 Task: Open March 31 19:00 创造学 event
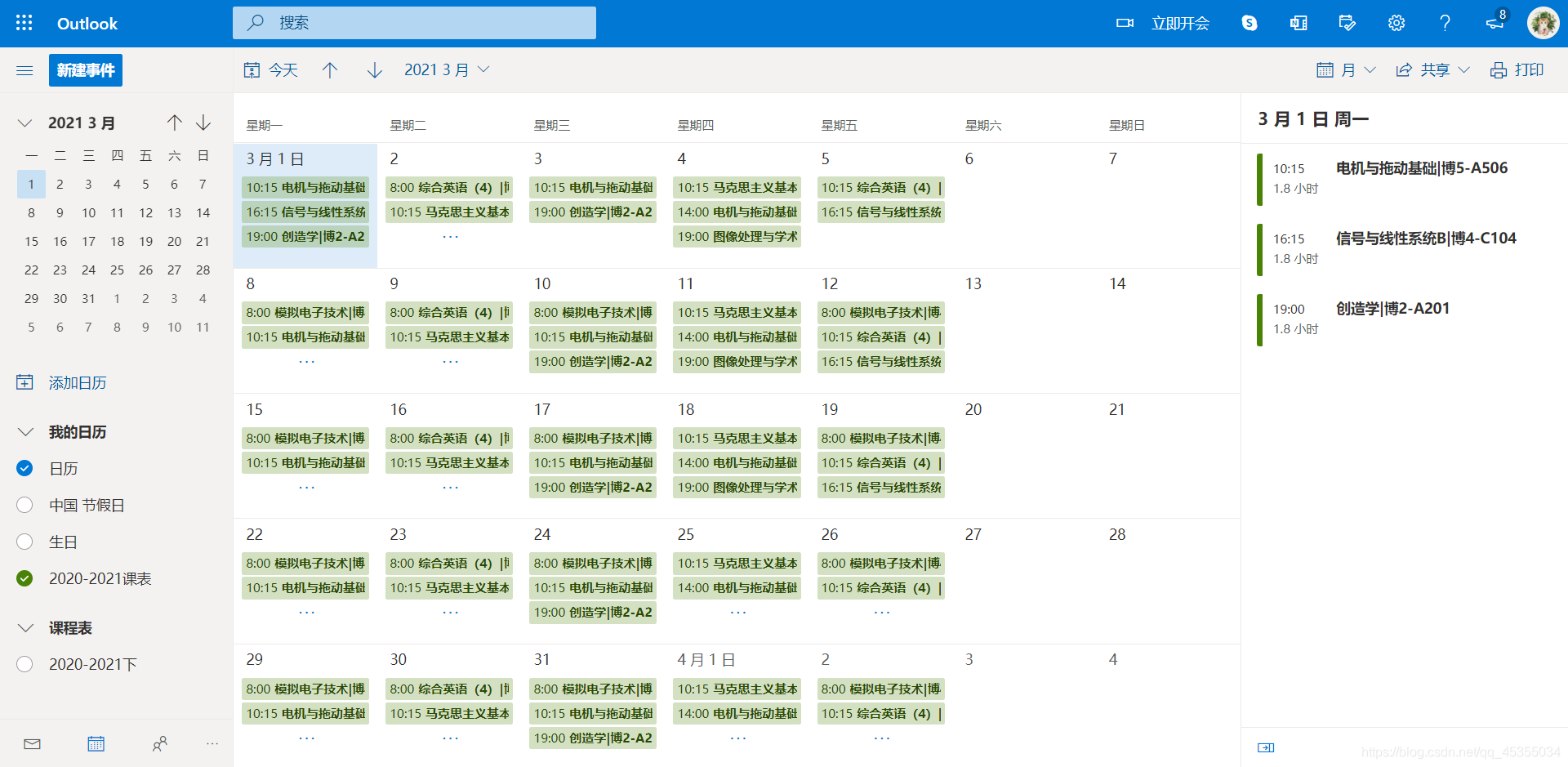coord(593,738)
